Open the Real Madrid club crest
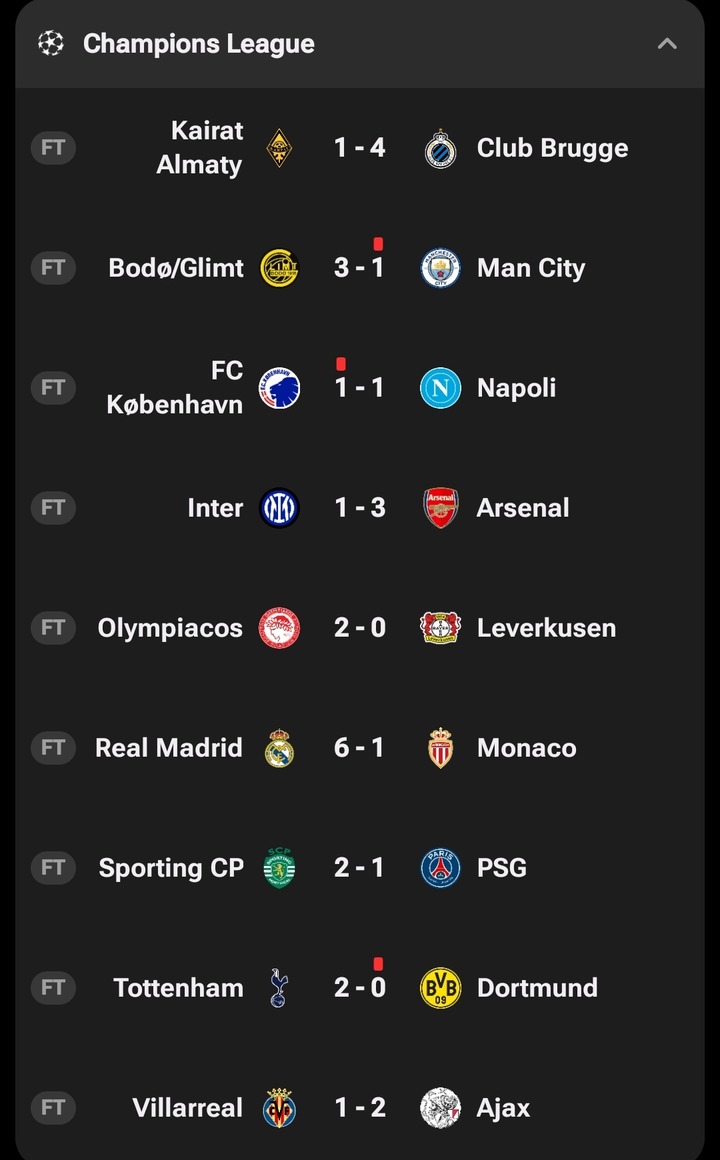This screenshot has height=1160, width=720. coord(279,748)
